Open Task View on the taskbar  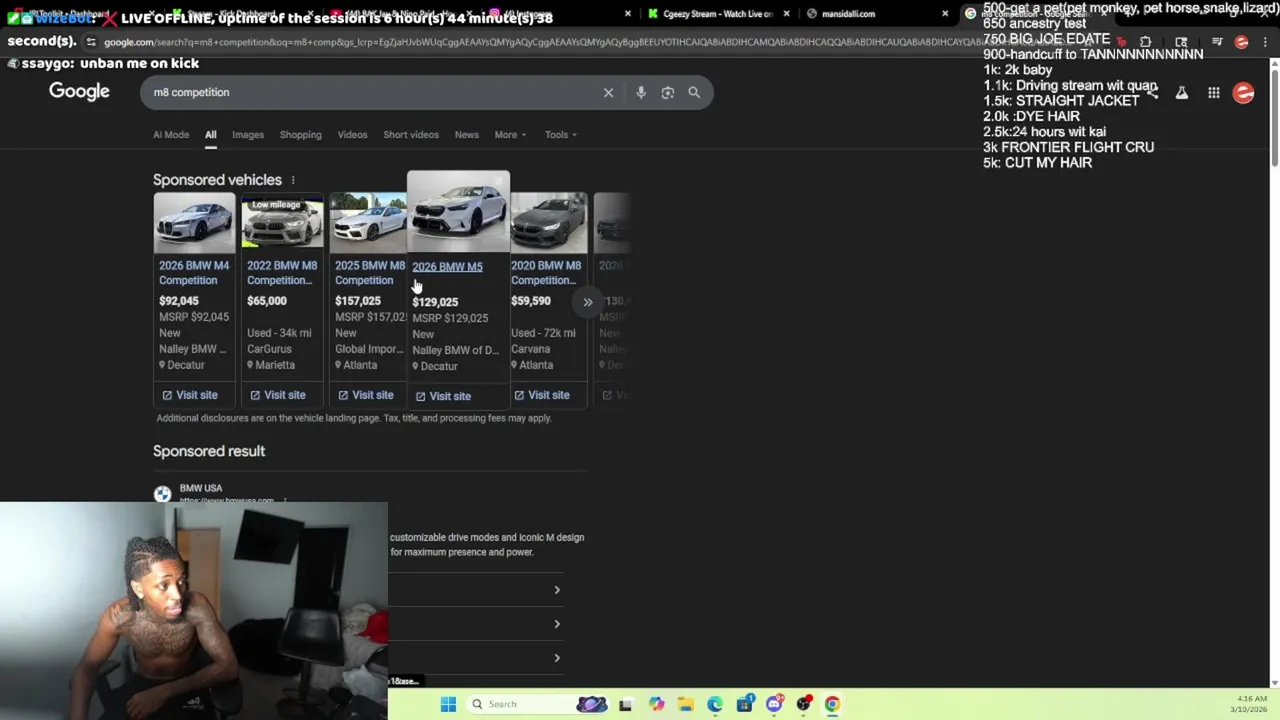625,704
